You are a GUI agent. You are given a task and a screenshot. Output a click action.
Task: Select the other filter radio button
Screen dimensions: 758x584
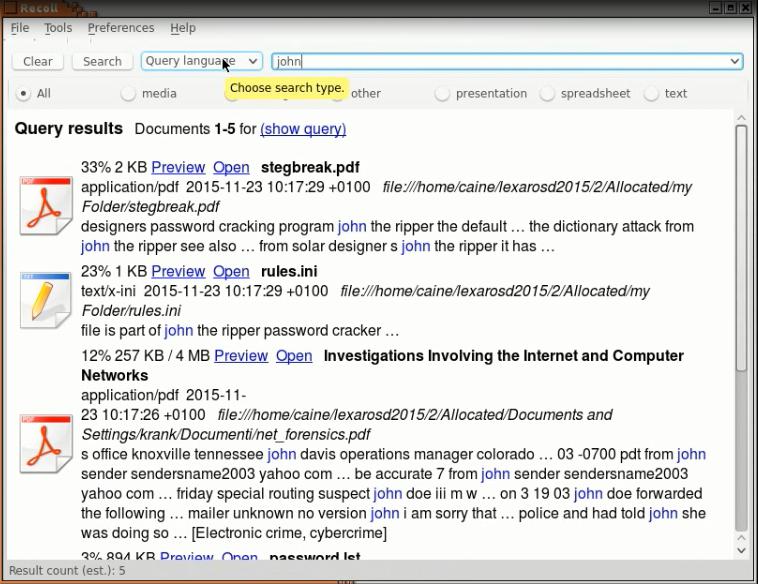click(x=337, y=94)
